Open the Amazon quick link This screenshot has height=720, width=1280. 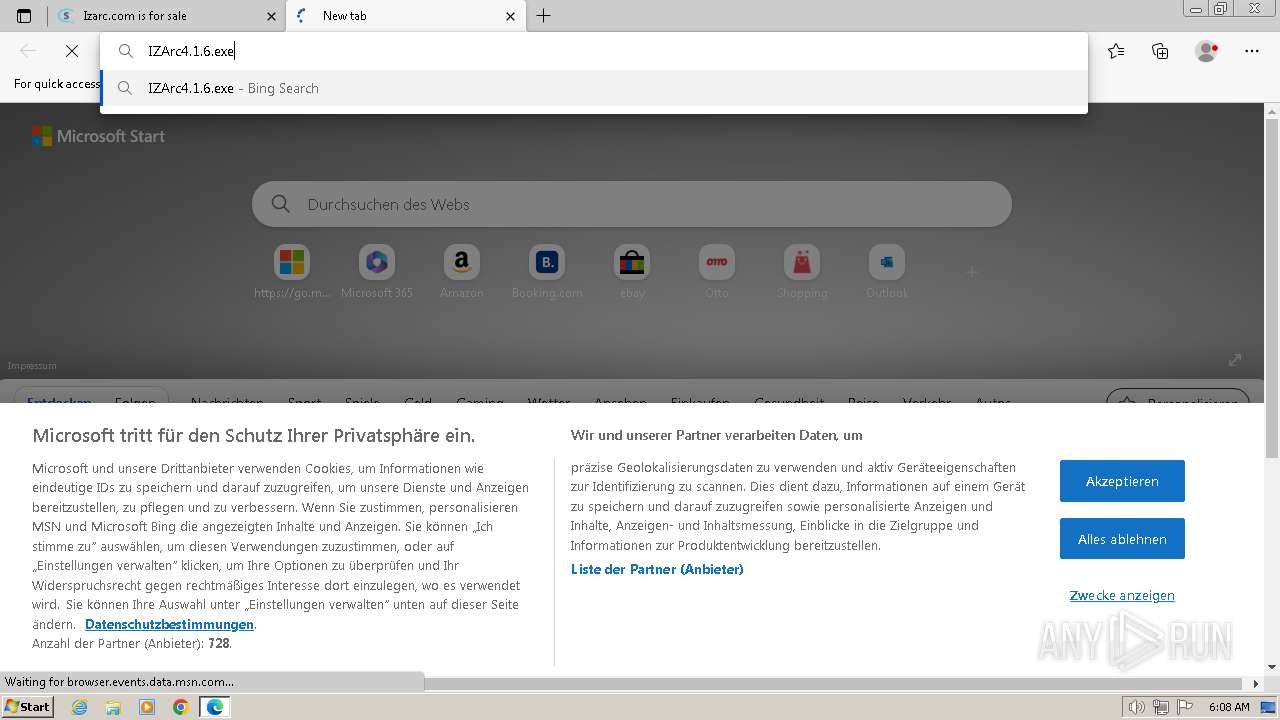click(x=461, y=272)
